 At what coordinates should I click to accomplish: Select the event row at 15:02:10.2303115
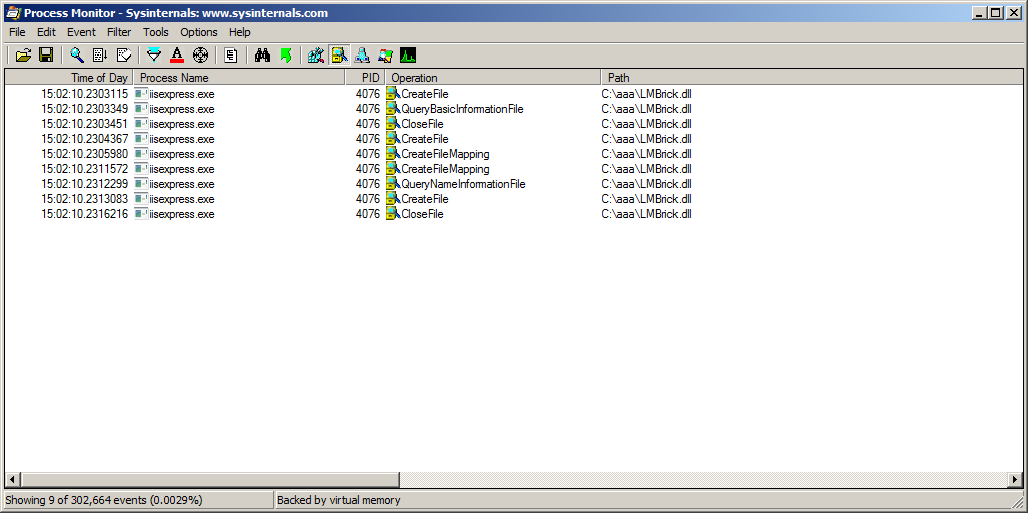click(513, 94)
